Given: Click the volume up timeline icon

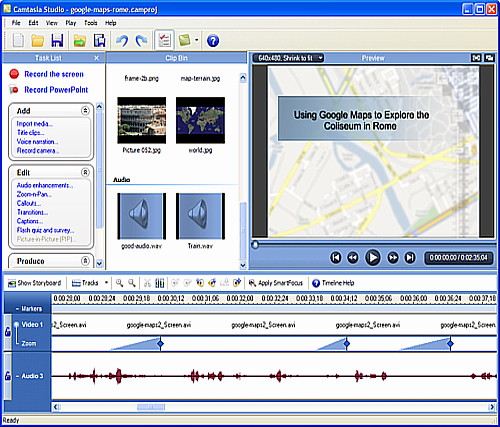Looking at the screenshot, I should 200,283.
